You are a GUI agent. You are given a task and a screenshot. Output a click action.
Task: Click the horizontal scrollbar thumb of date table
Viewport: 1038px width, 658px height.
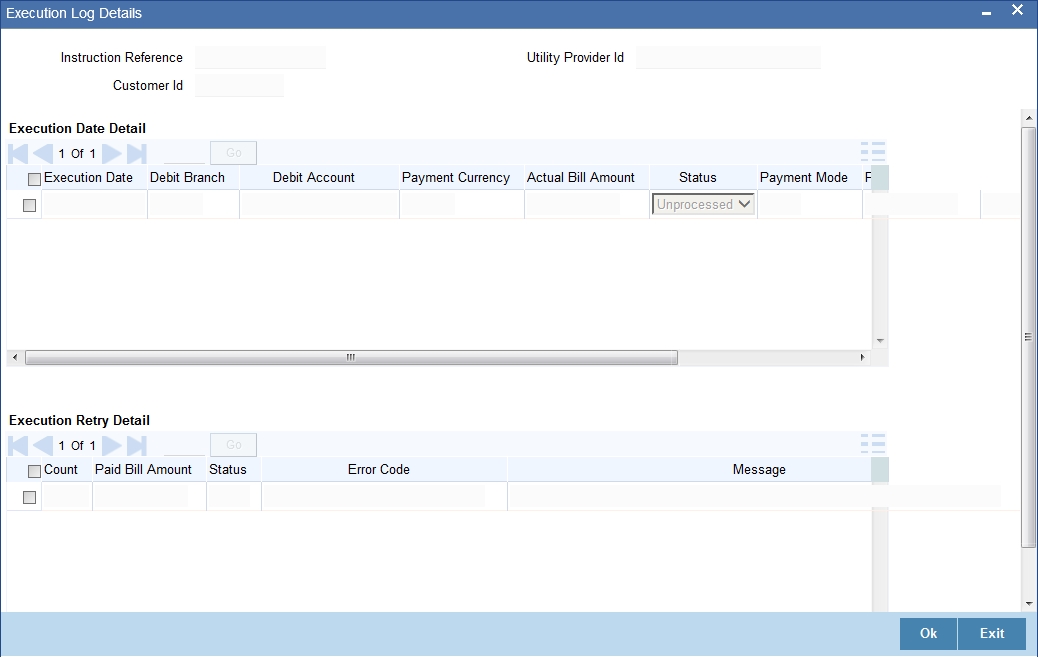[x=351, y=357]
